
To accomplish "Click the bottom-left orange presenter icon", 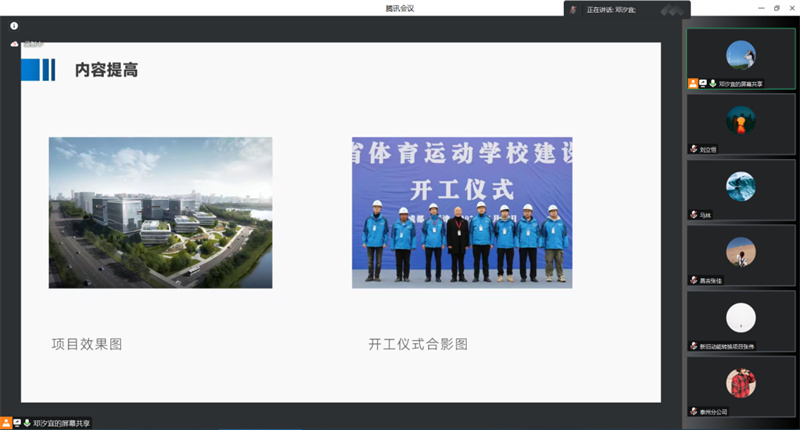I will pyautogui.click(x=6, y=423).
